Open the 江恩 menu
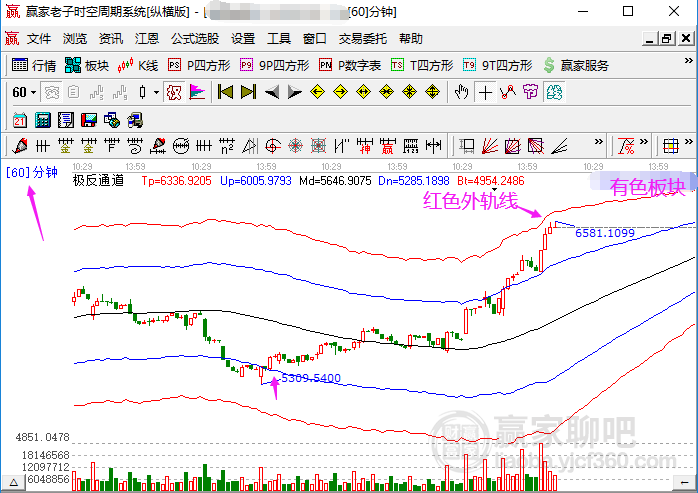Viewport: 698px width, 493px height. (147, 39)
